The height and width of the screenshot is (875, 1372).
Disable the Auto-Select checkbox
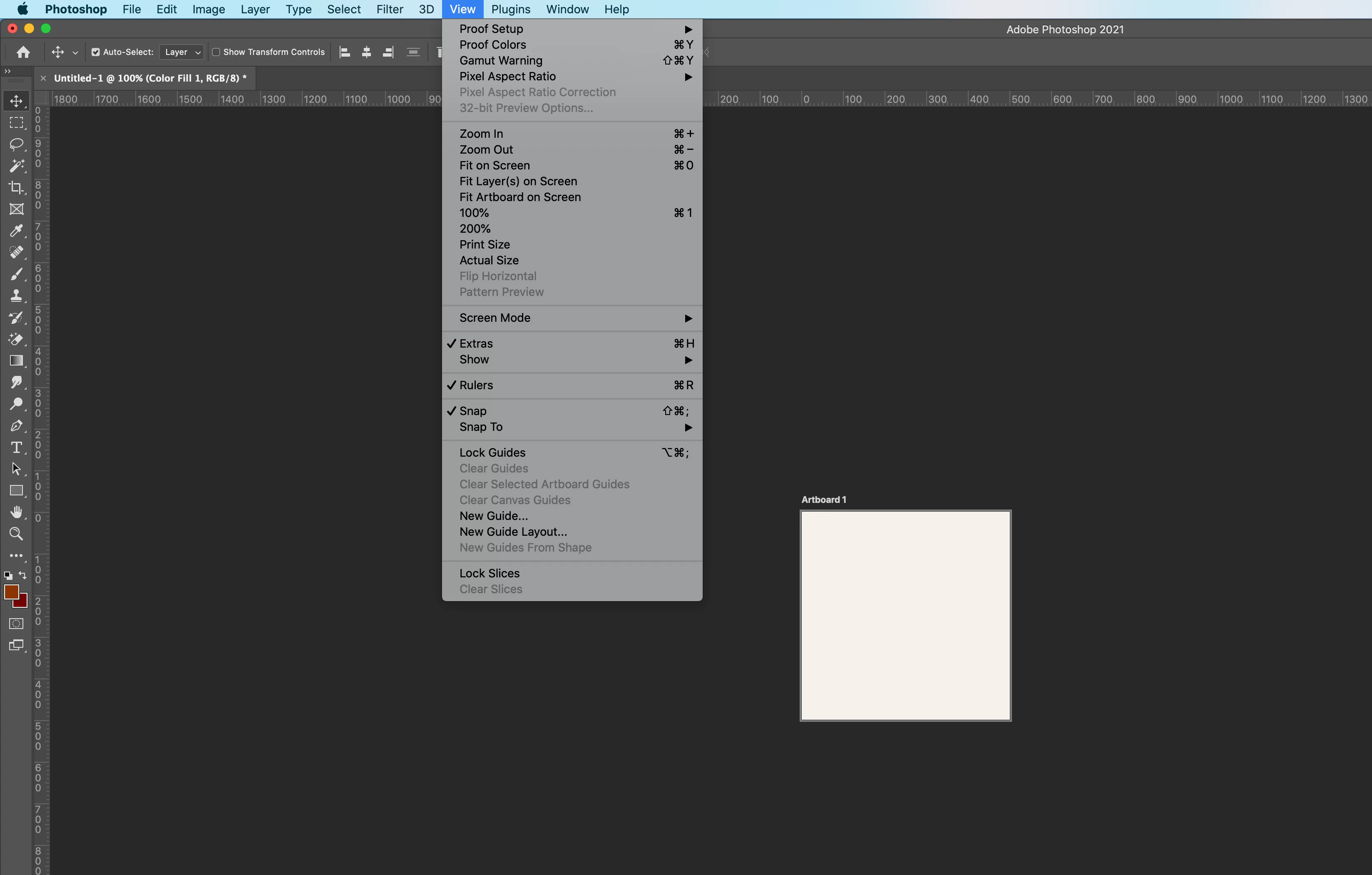click(x=95, y=52)
